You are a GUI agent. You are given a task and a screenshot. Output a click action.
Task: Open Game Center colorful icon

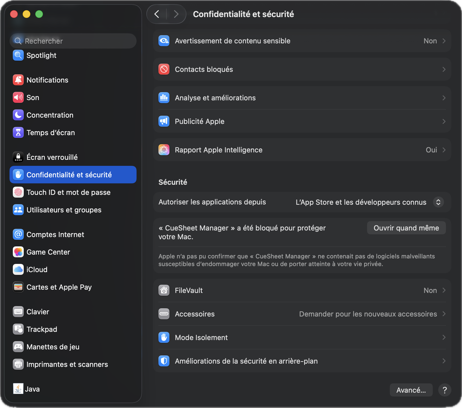(18, 252)
